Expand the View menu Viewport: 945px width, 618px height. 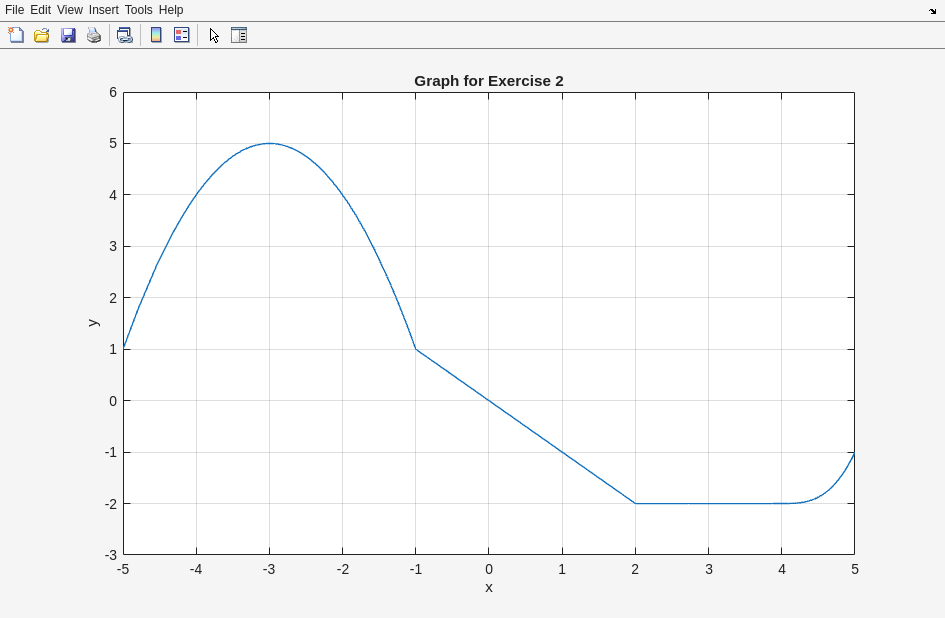pyautogui.click(x=70, y=10)
